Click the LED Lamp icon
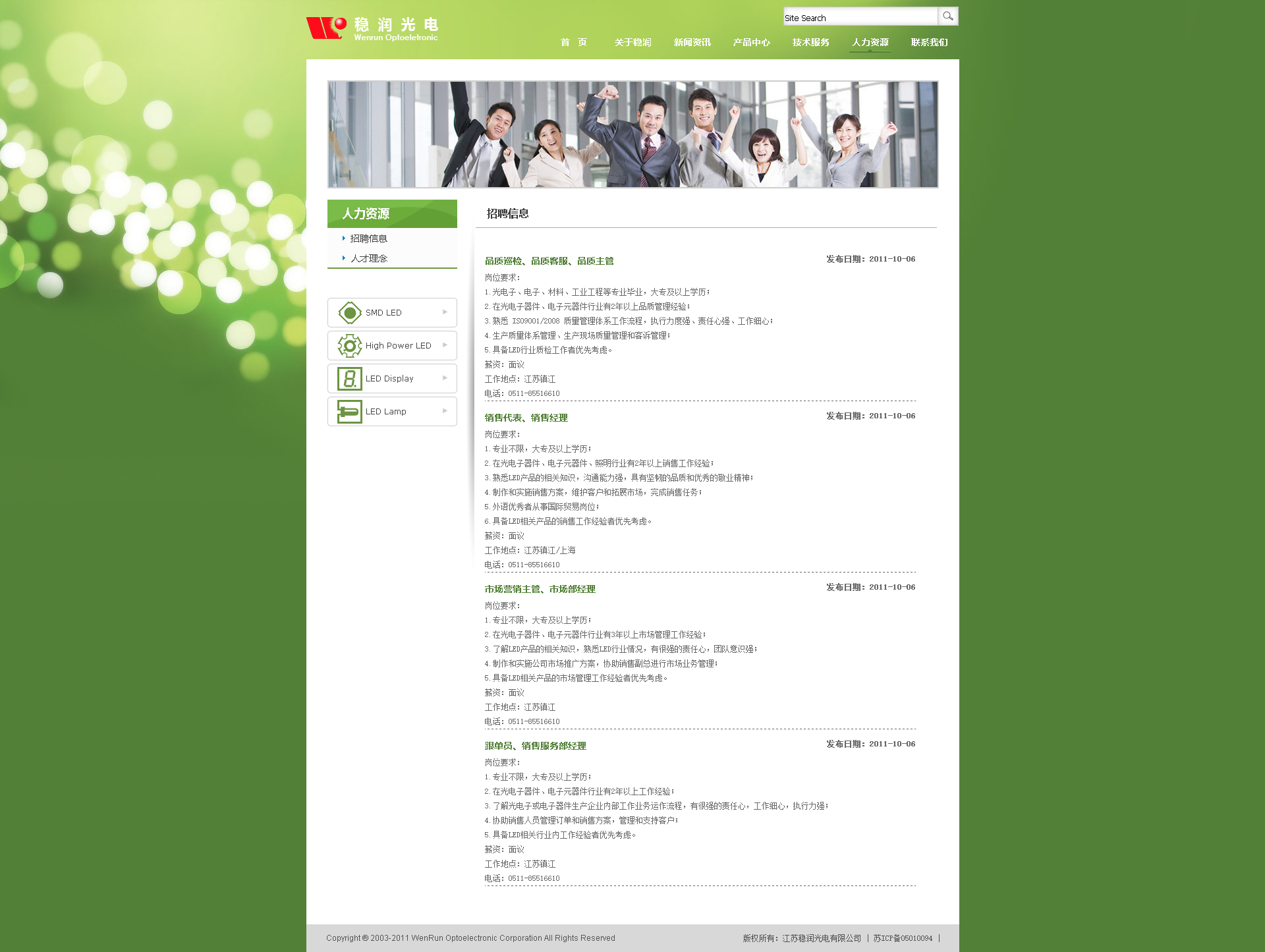The height and width of the screenshot is (952, 1265). tap(349, 411)
